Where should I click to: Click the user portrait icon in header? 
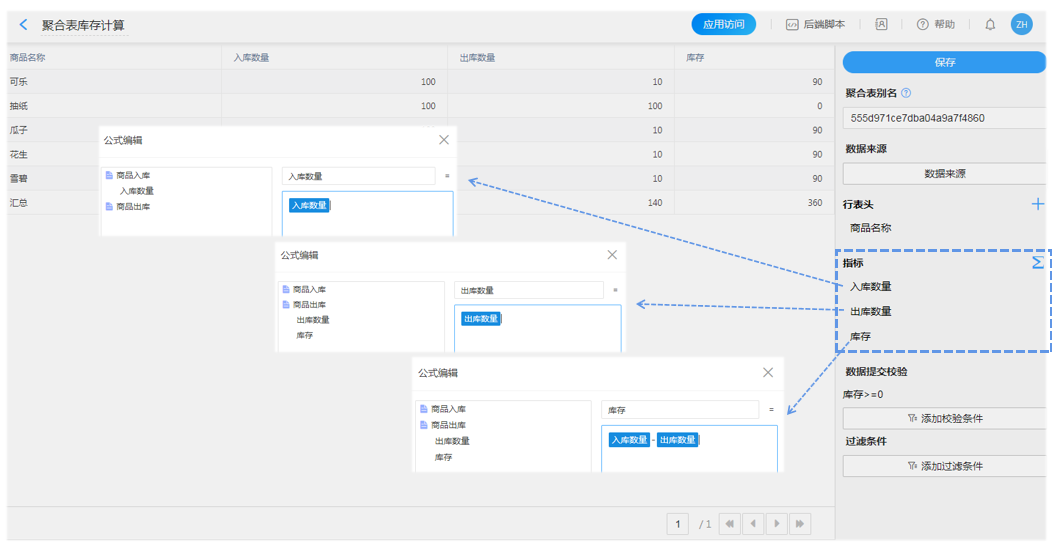[881, 25]
